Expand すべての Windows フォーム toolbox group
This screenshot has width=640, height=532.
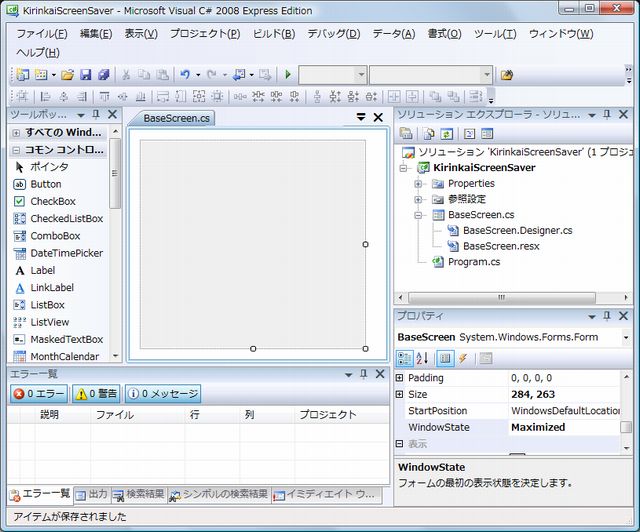(16, 133)
